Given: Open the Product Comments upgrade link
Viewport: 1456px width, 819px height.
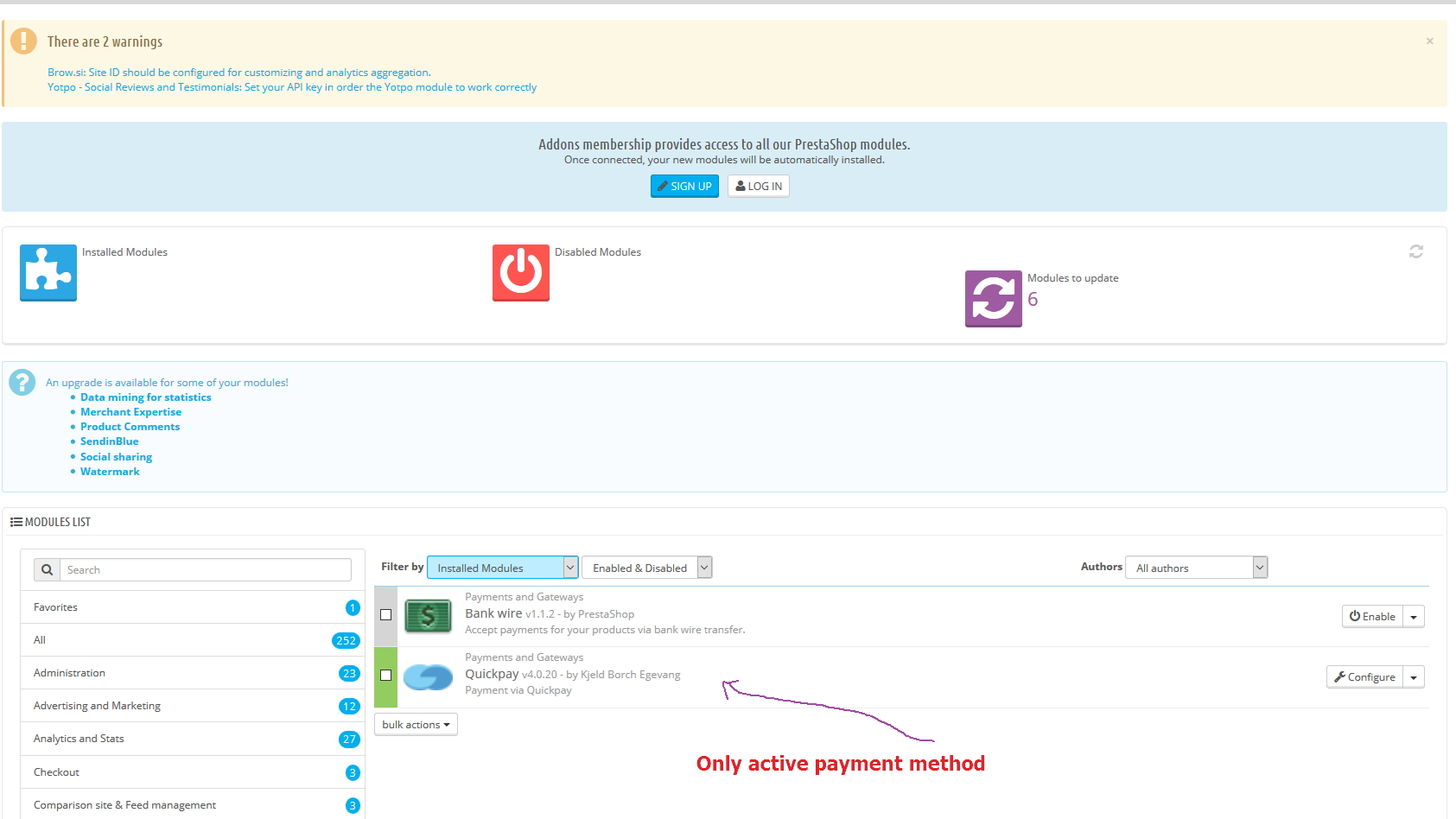Looking at the screenshot, I should [130, 427].
